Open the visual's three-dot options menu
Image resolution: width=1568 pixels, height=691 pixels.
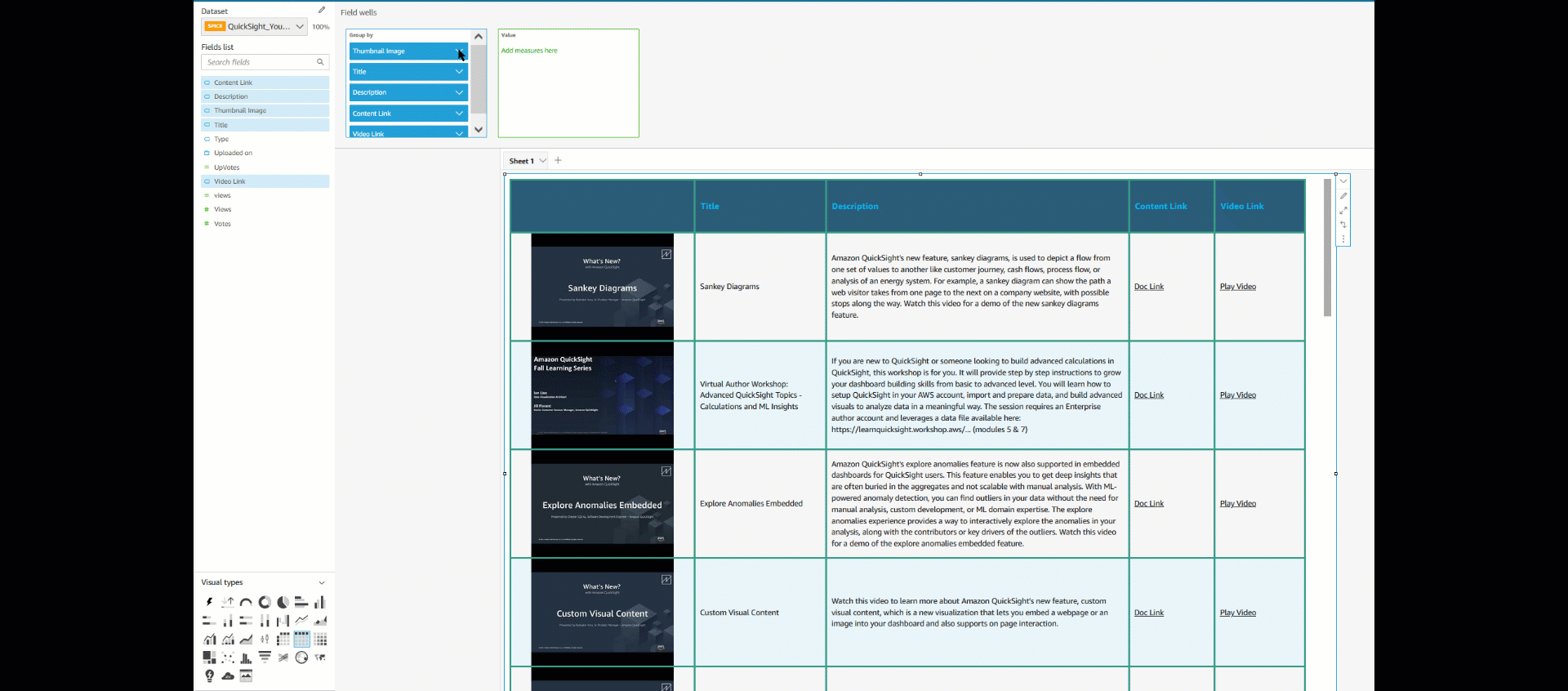tap(1343, 239)
